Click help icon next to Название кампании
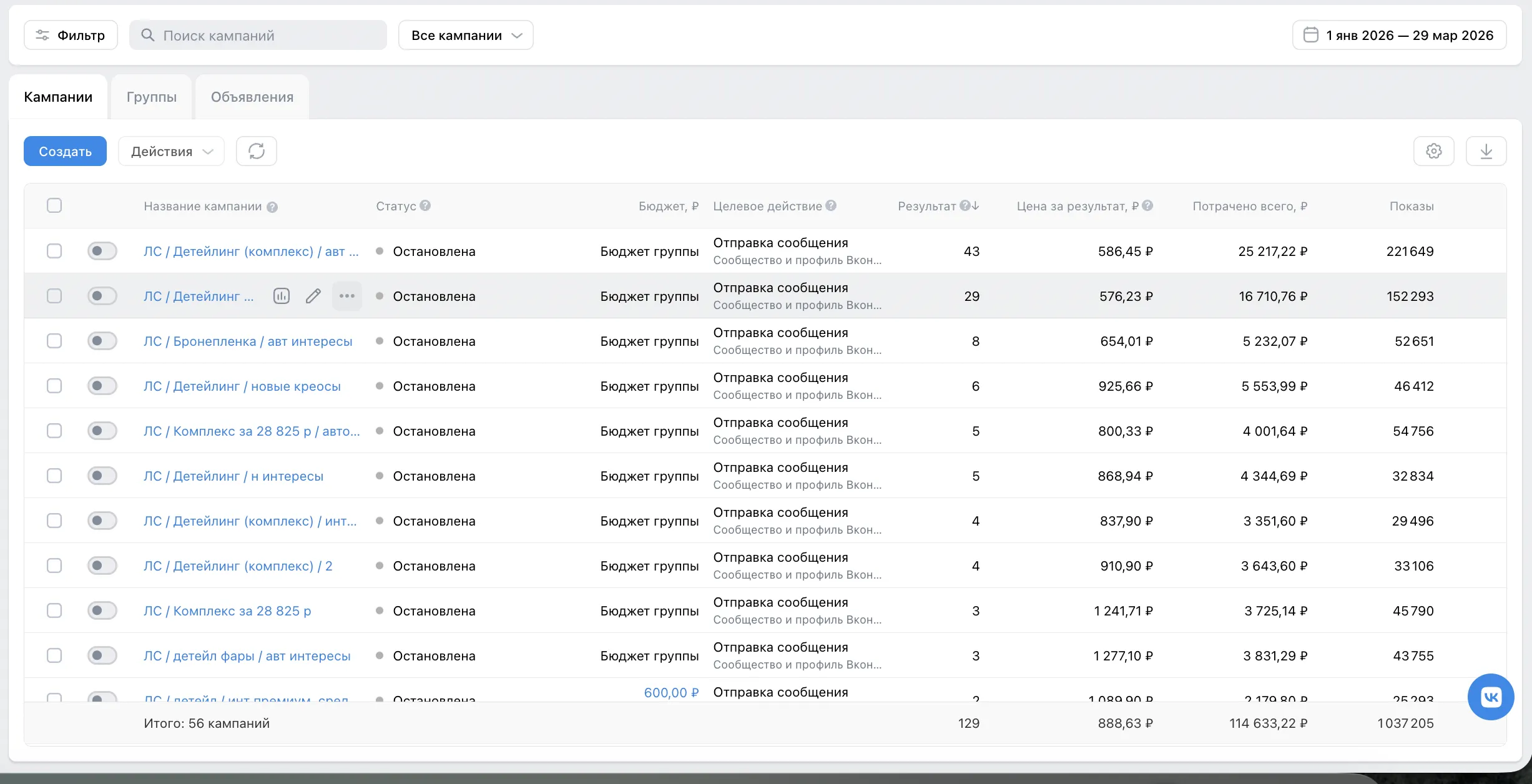 pos(272,207)
